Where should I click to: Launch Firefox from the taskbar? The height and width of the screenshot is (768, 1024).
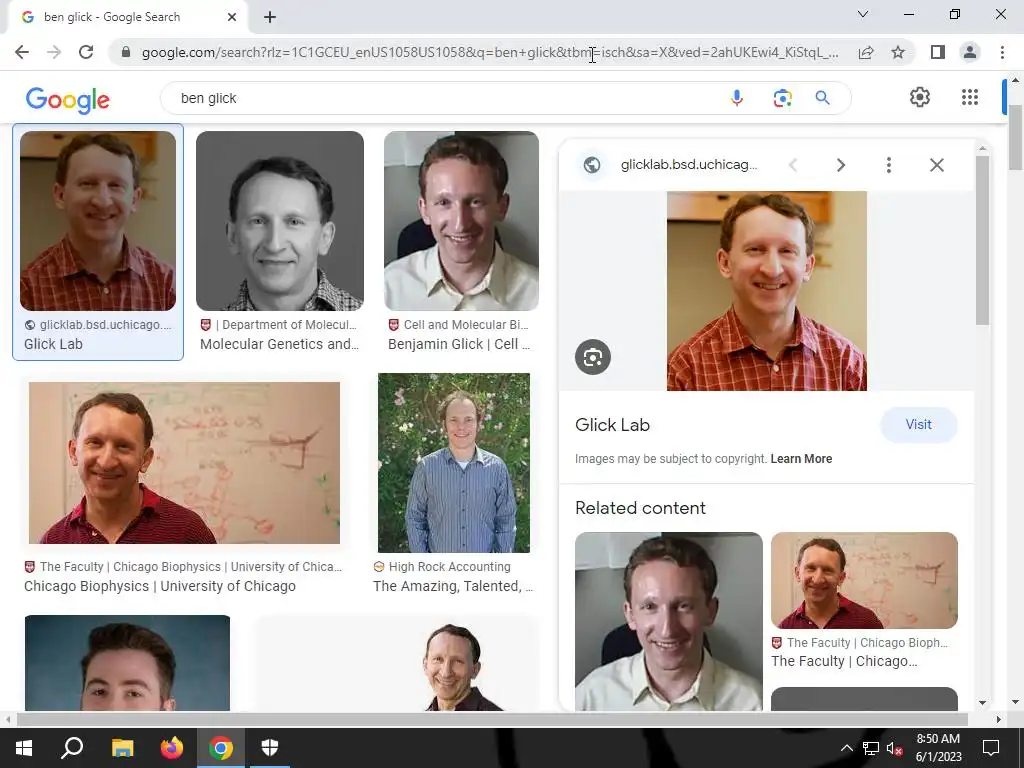point(172,748)
